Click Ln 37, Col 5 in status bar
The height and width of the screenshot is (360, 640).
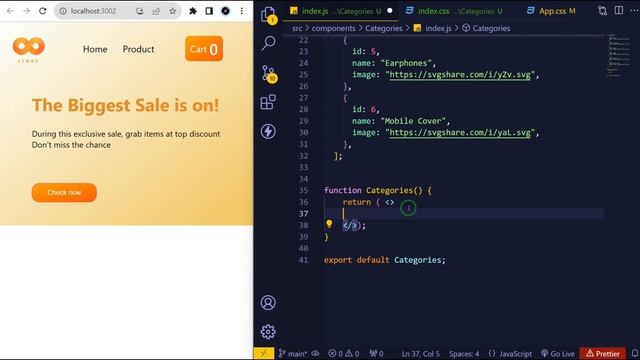click(420, 353)
